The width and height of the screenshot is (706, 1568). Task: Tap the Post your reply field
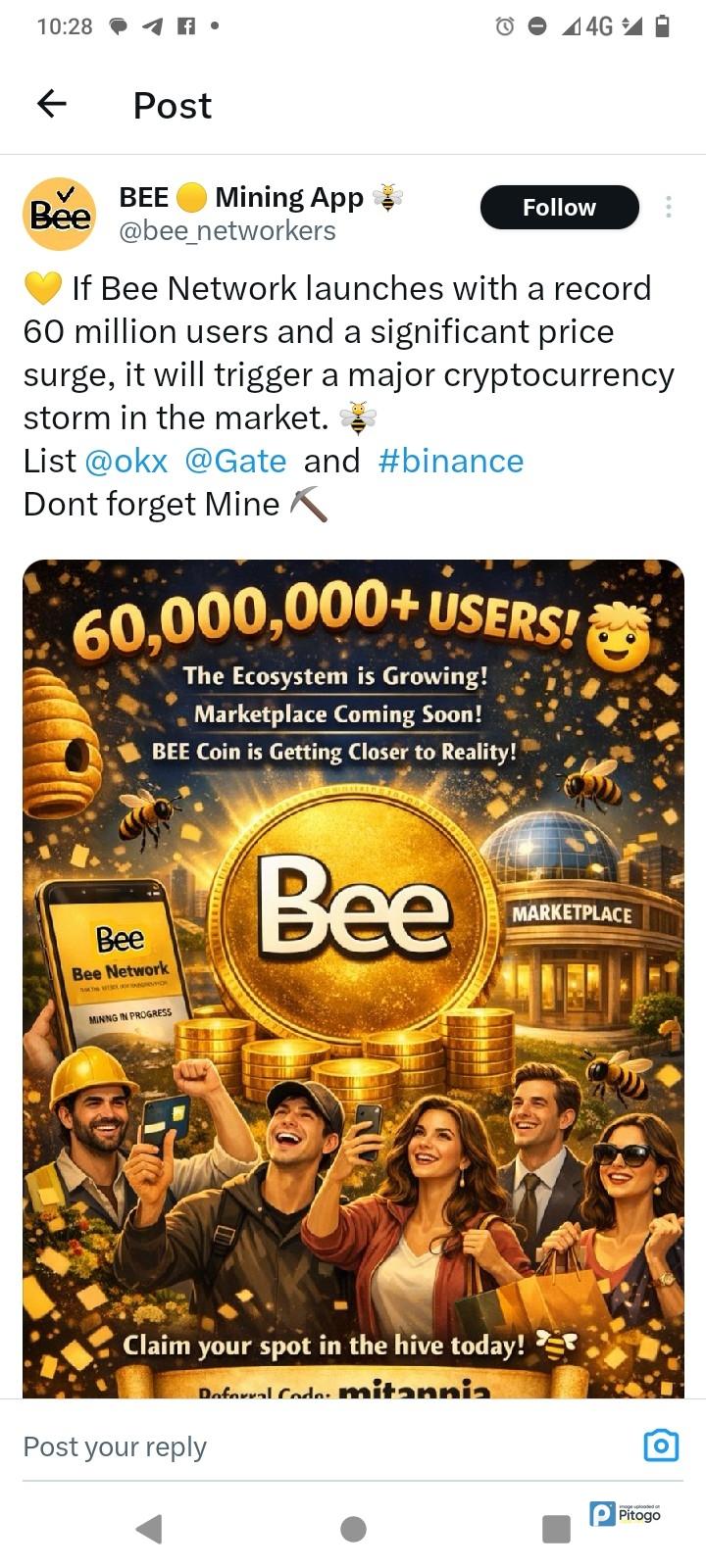point(294,1446)
